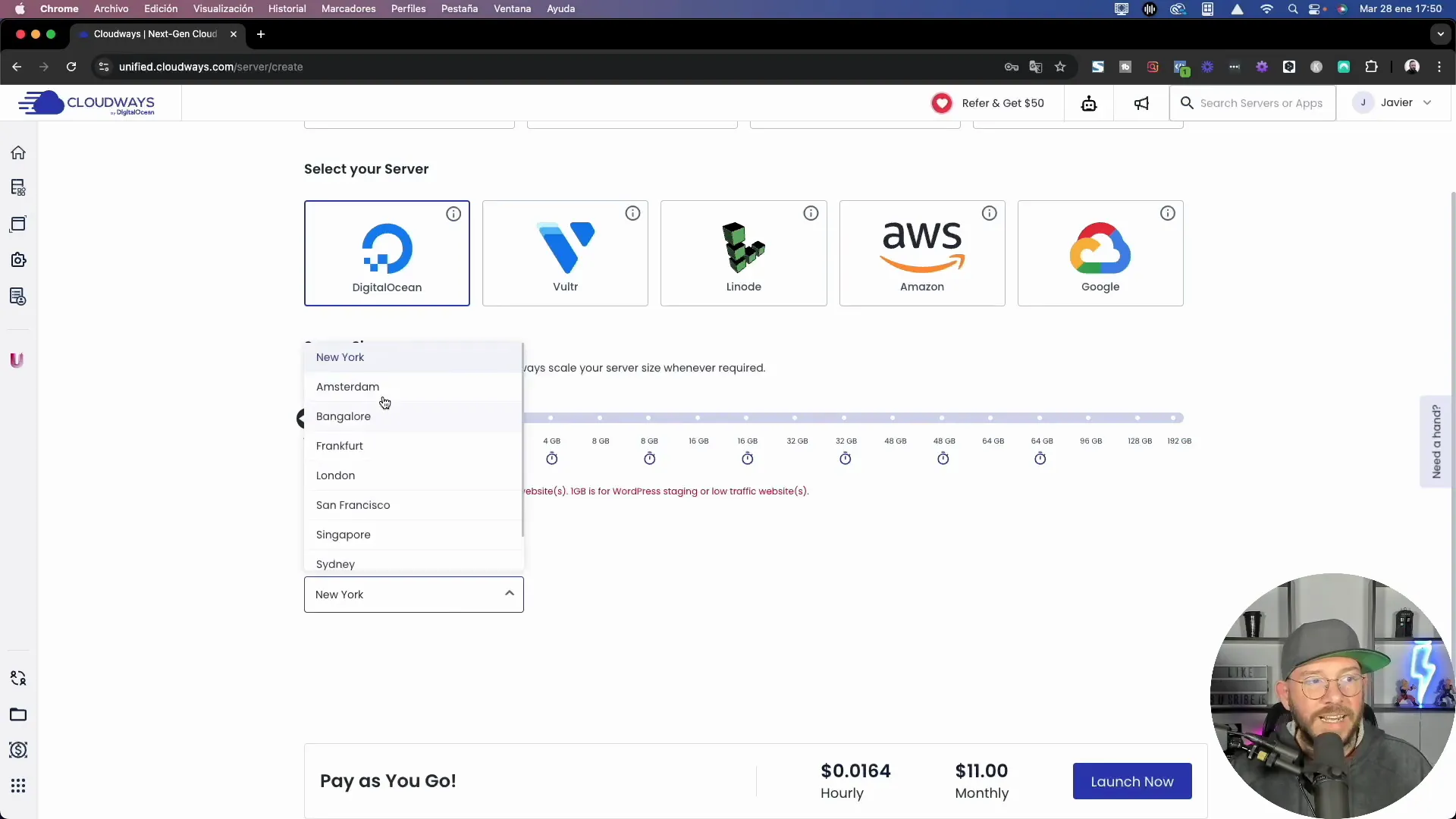
Task: Open Servers icon in left sidebar
Action: click(x=18, y=187)
